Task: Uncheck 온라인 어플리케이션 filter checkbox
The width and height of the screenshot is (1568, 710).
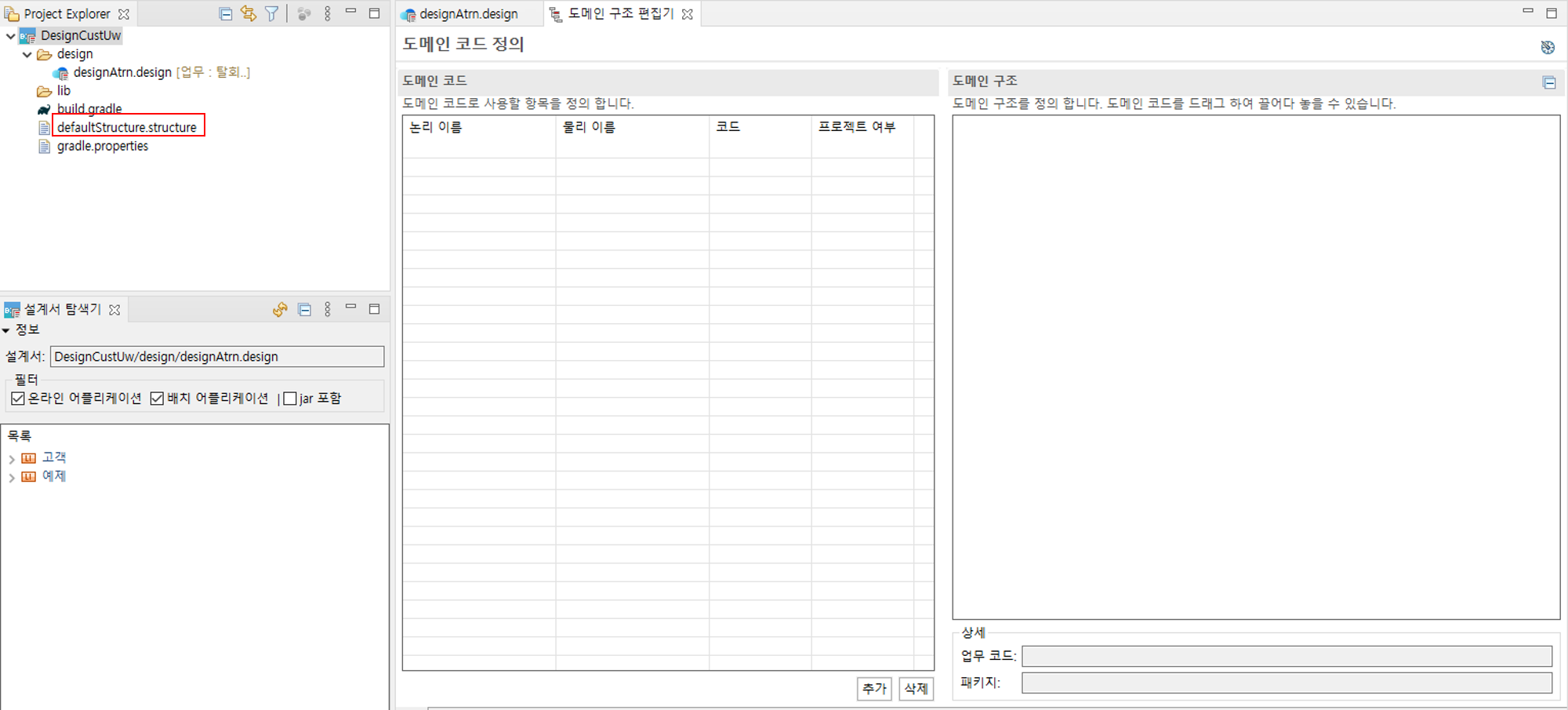Action: pos(18,399)
